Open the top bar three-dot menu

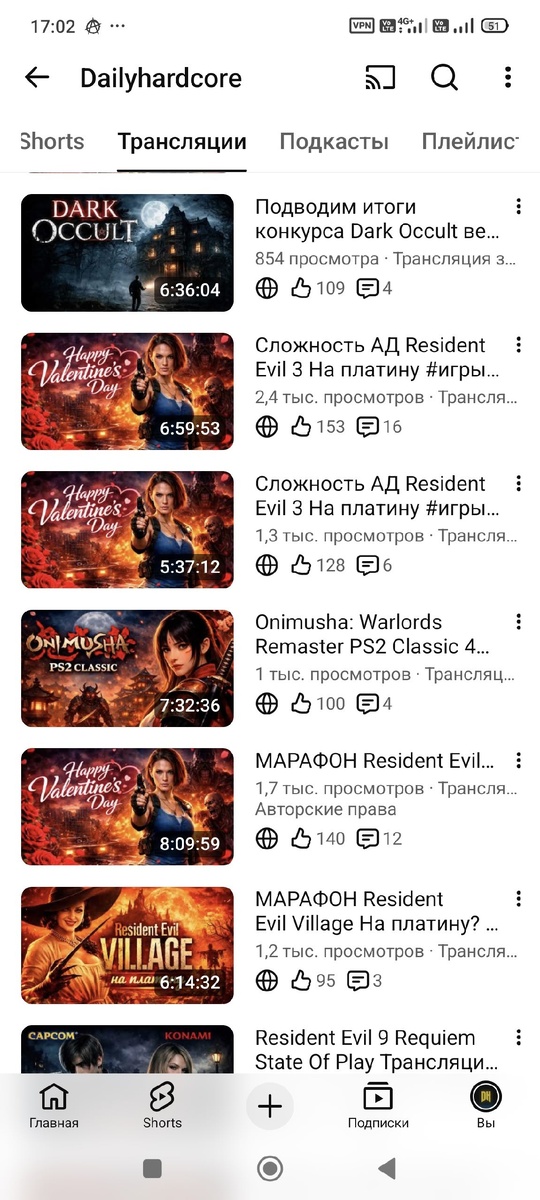pos(508,78)
